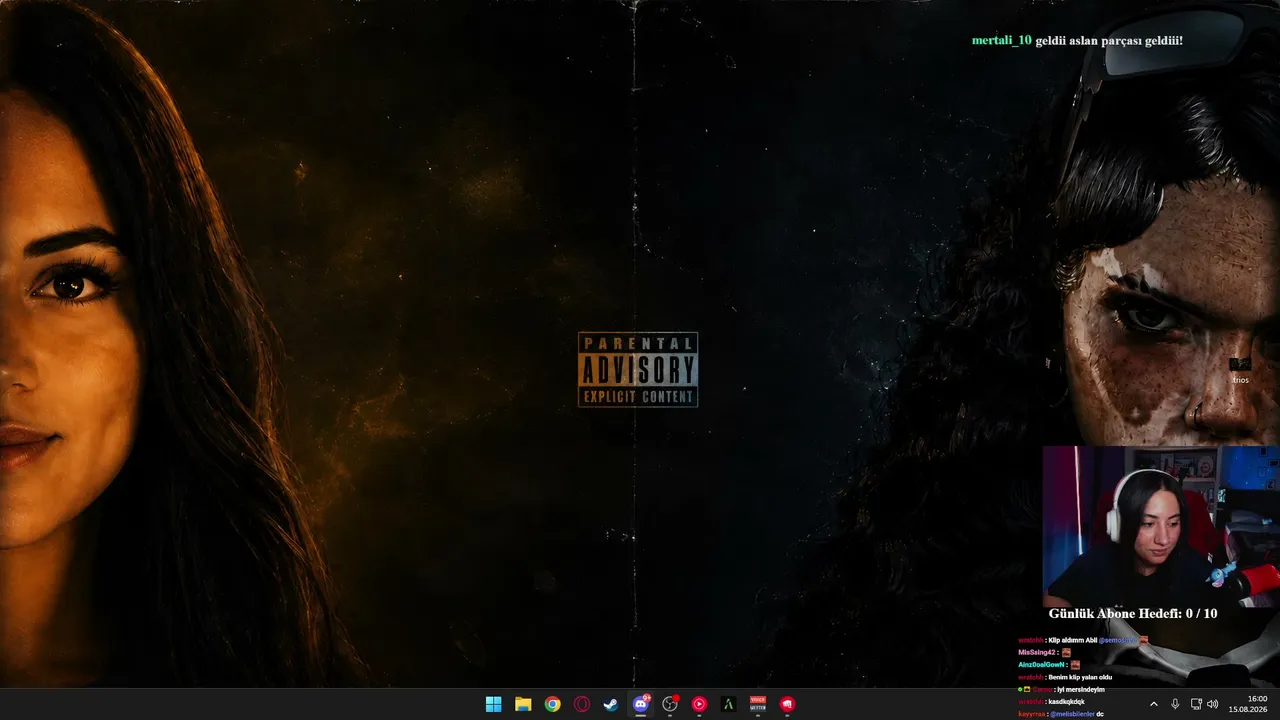Open YouTube Music from the taskbar
Screen dimensions: 1280x720
pyautogui.click(x=699, y=704)
